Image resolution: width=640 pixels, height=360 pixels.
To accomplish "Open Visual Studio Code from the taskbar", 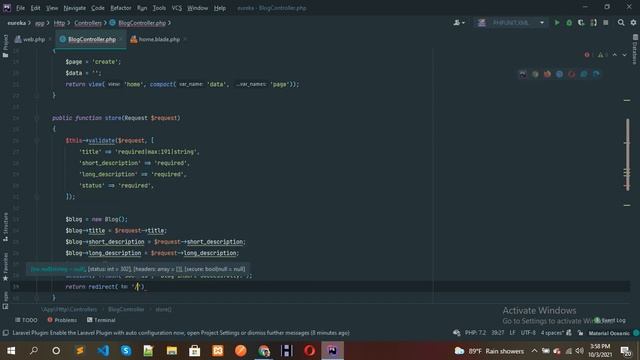I will click(x=103, y=351).
